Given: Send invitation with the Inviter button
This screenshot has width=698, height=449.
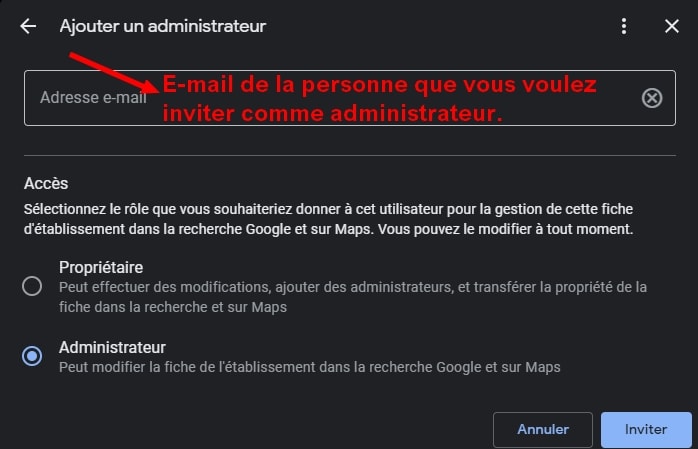Looking at the screenshot, I should click(646, 429).
